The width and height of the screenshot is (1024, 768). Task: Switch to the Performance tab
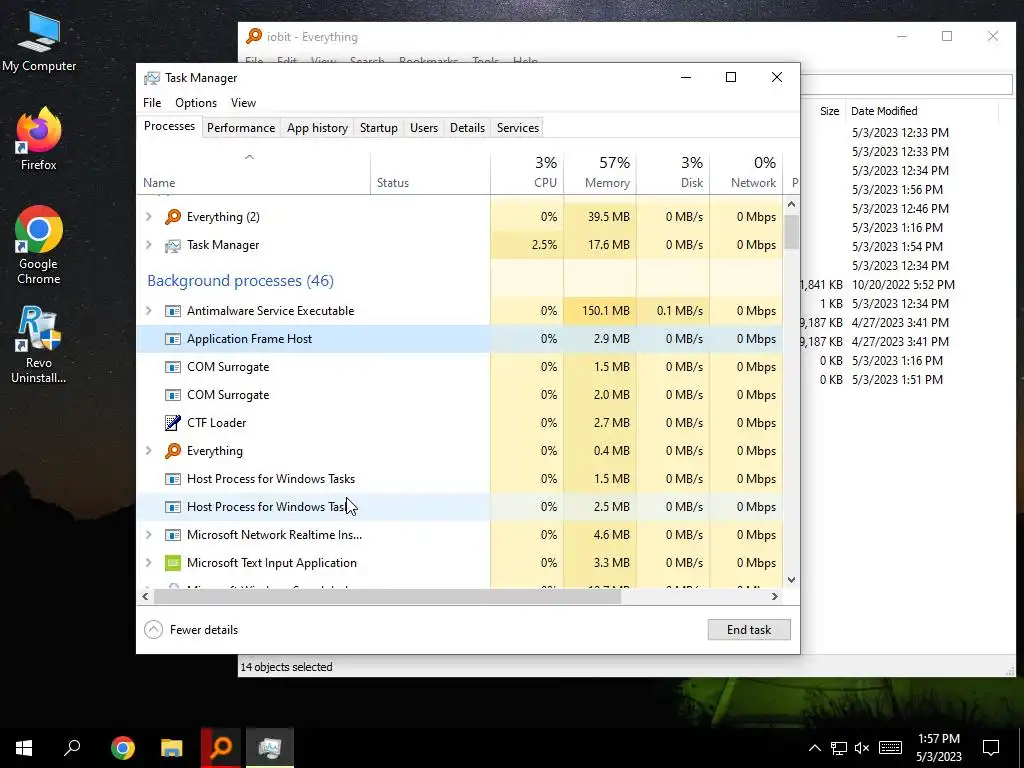point(241,128)
